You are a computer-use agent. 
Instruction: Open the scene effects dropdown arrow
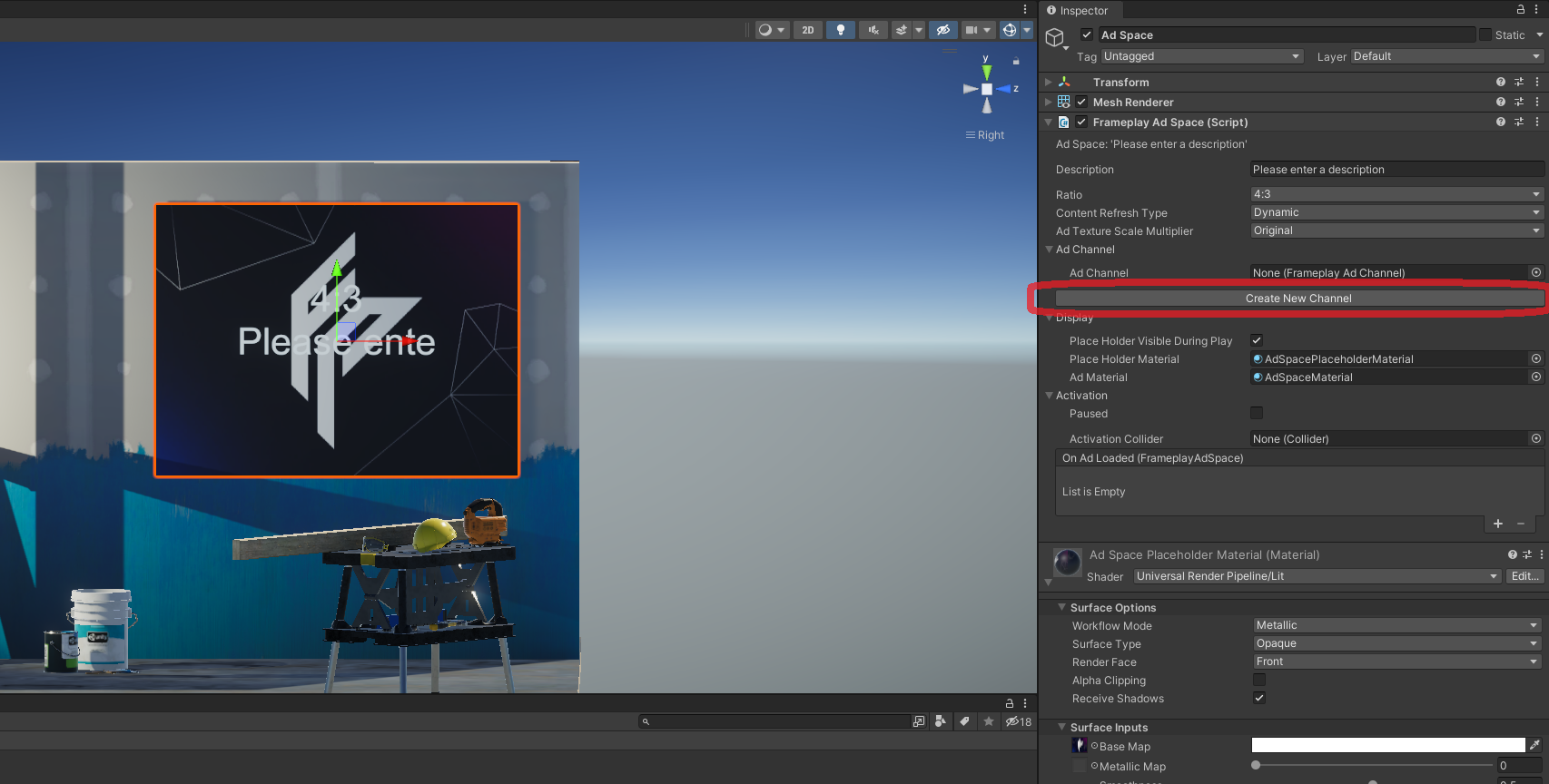coord(919,30)
